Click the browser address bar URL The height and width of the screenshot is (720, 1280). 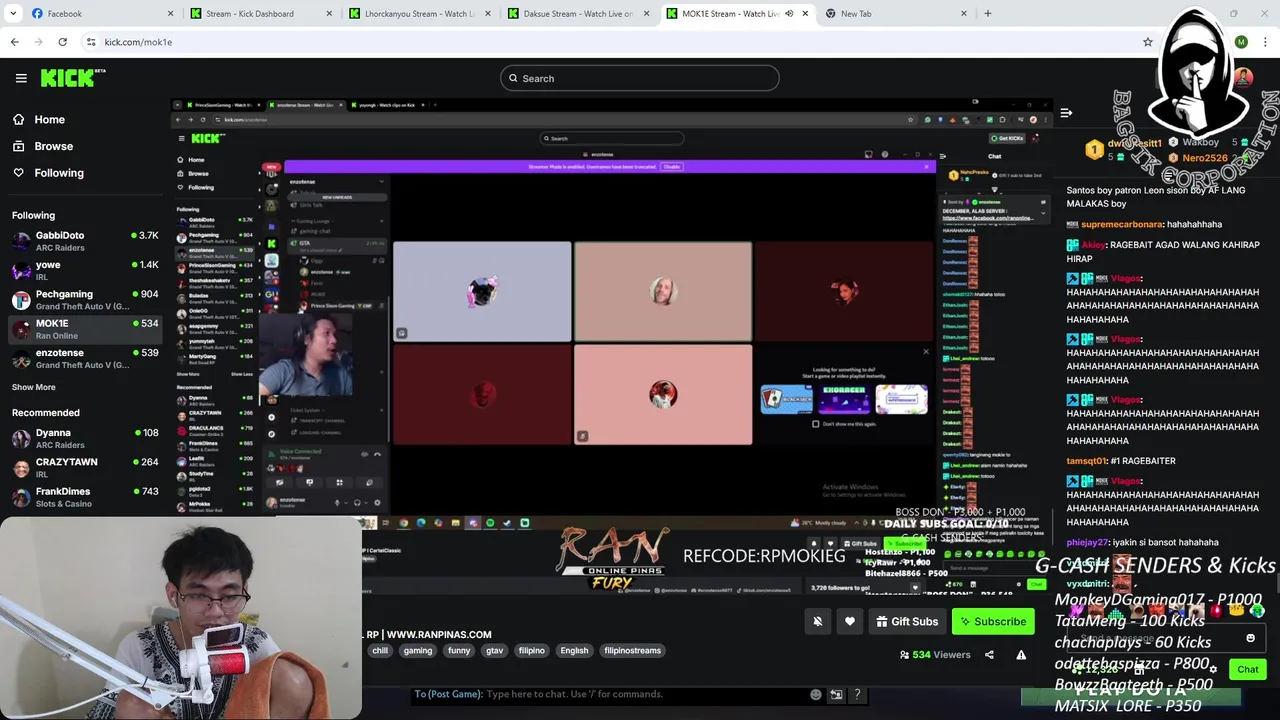tap(138, 42)
